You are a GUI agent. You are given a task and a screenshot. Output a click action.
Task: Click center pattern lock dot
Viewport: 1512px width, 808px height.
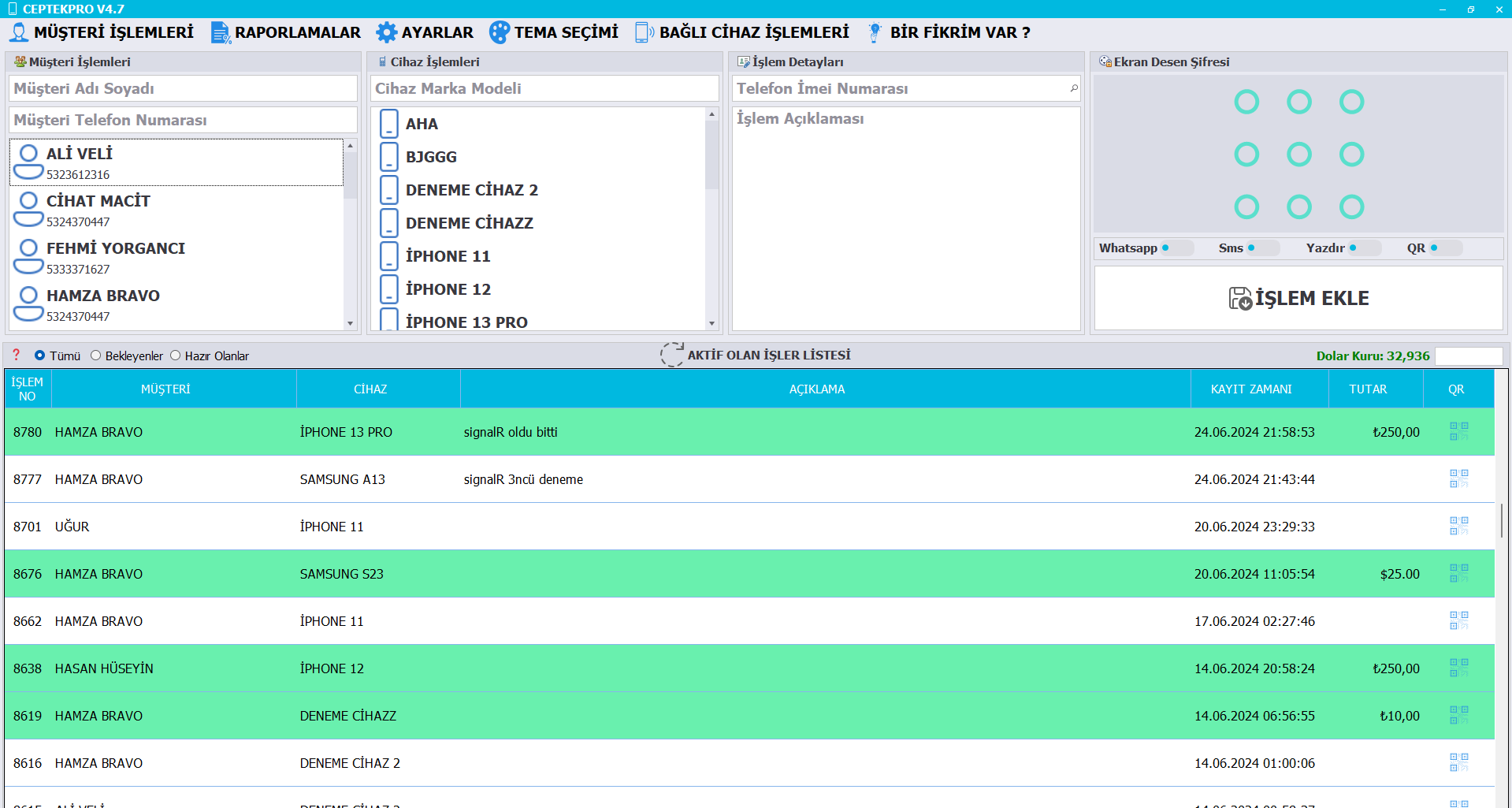[1299, 155]
